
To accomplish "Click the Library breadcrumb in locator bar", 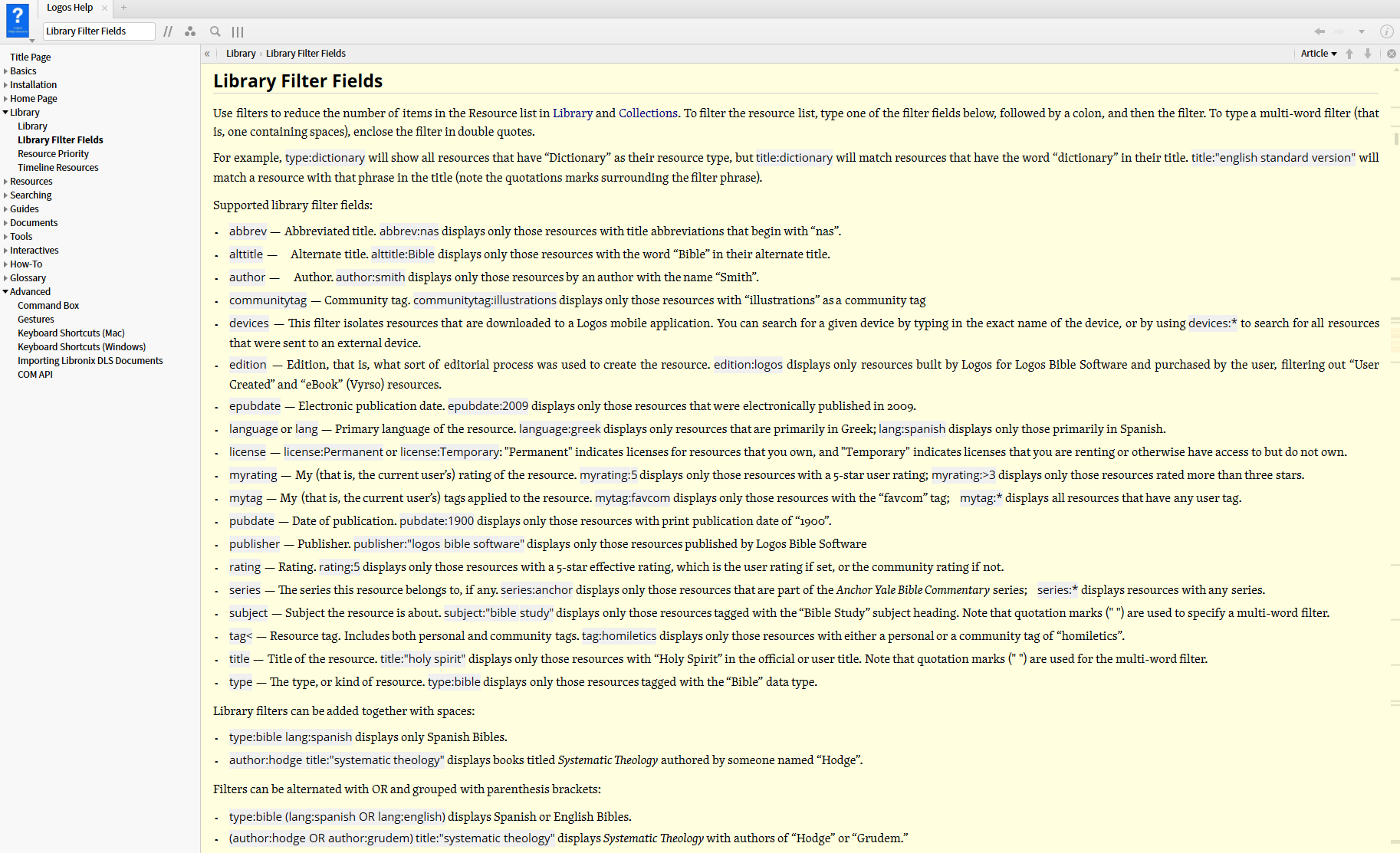I will [241, 54].
